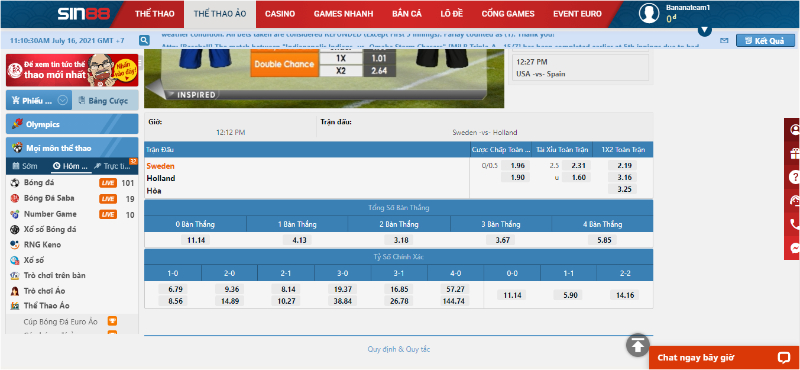Select Sweden handicap odds 1.96
800x370 pixels.
click(x=516, y=165)
